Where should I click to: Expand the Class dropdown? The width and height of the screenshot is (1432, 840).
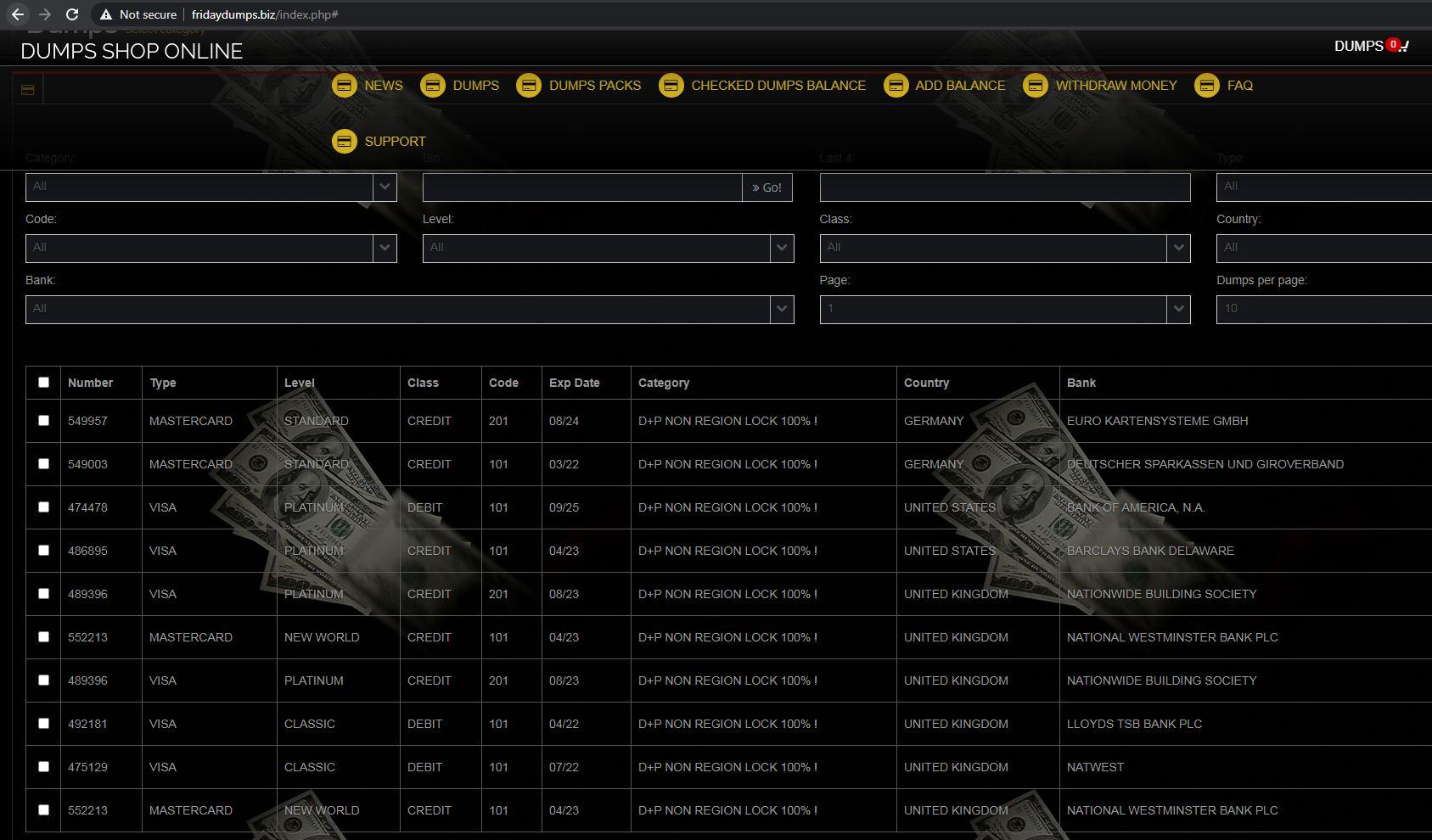[1005, 249]
